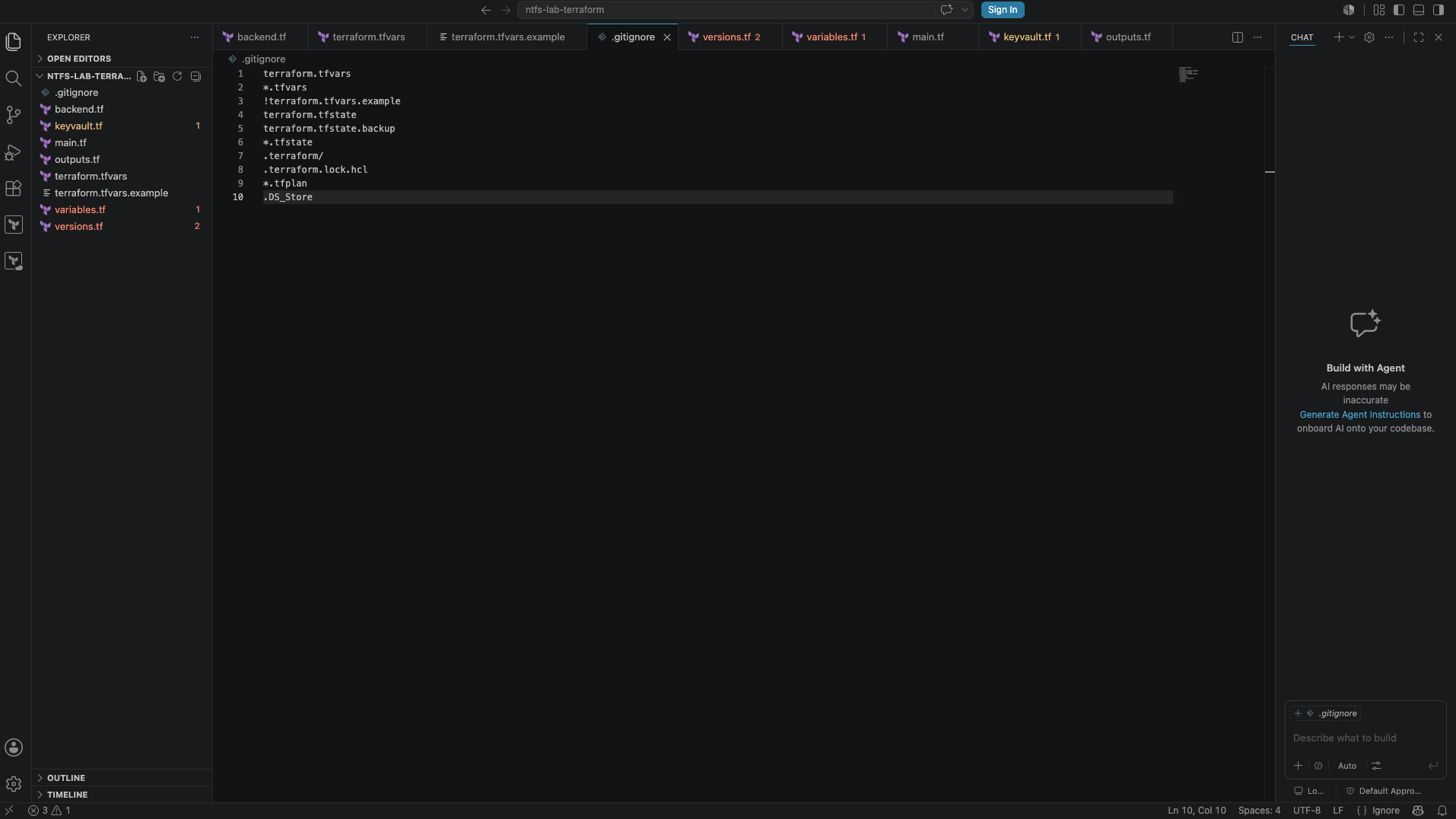Change the UTF-8 file encoding
This screenshot has width=1456, height=819.
(1306, 811)
